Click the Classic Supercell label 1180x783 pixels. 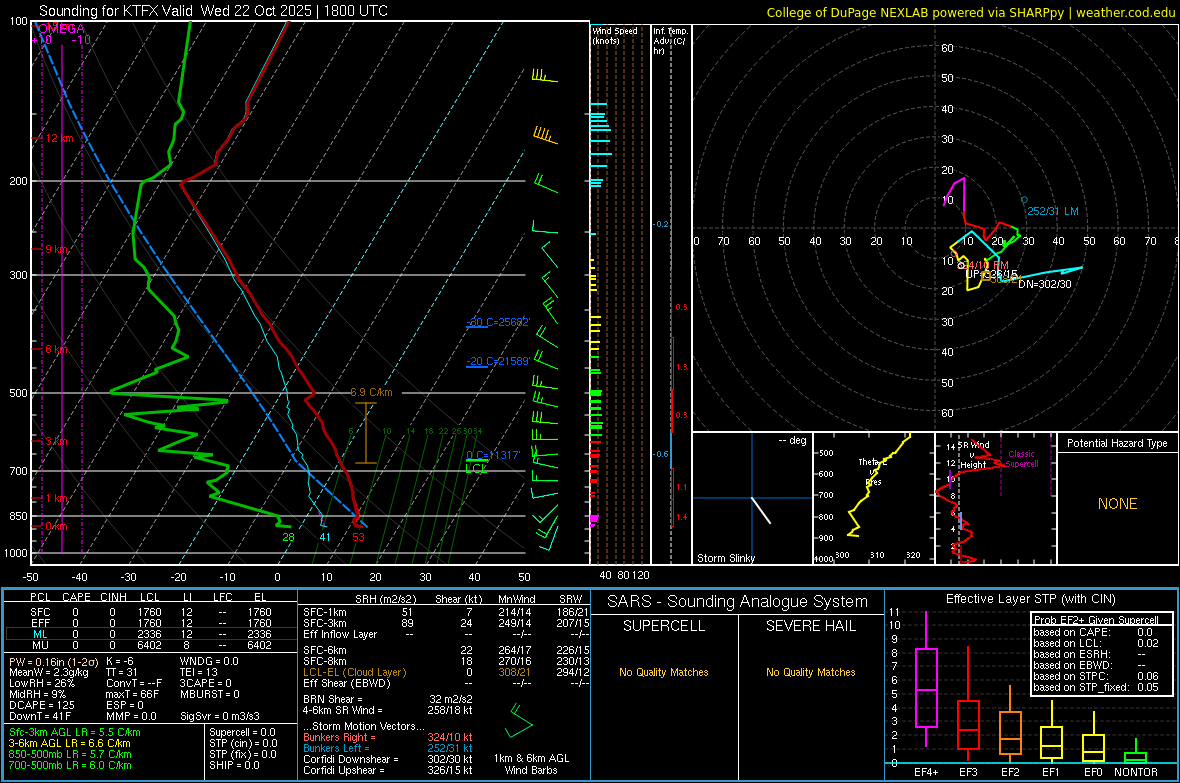(1022, 459)
